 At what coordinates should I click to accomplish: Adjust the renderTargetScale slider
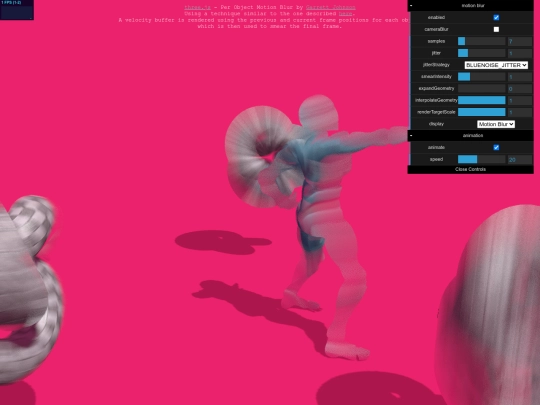[x=481, y=112]
